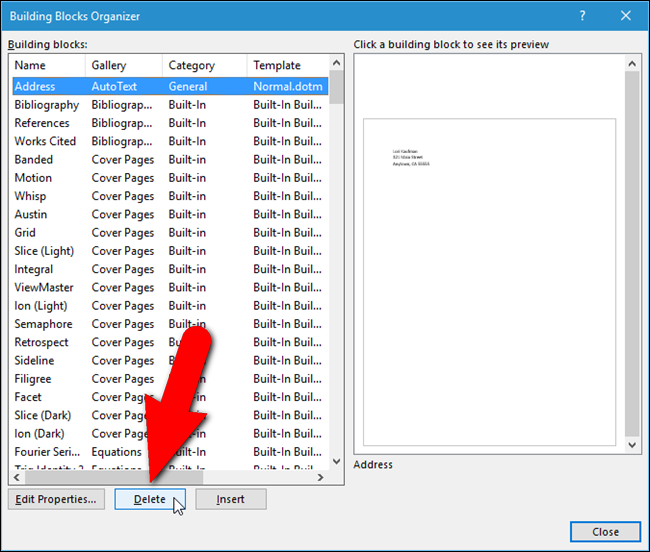The width and height of the screenshot is (650, 552).
Task: Select the Filigree cover page entry
Action: [170, 378]
